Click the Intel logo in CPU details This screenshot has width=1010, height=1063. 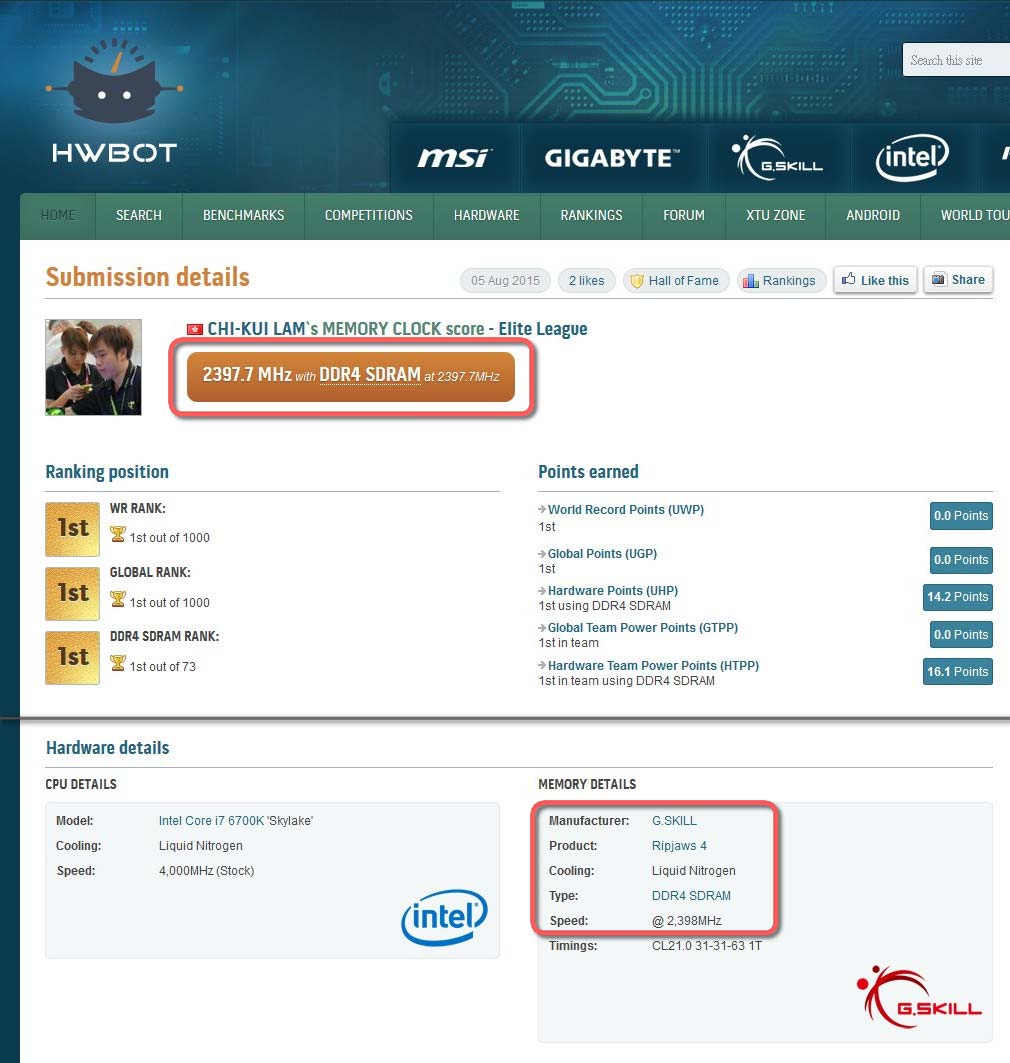pos(444,917)
